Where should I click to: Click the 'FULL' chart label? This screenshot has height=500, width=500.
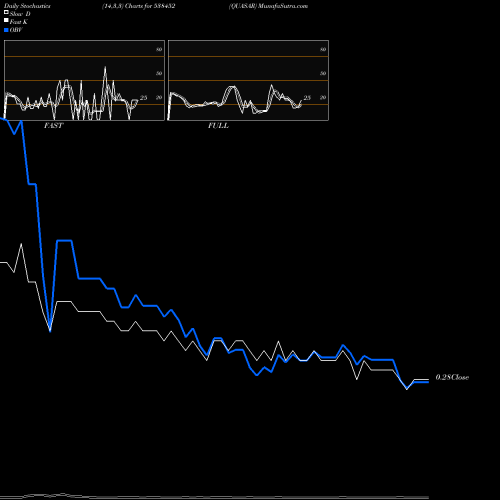(218, 126)
